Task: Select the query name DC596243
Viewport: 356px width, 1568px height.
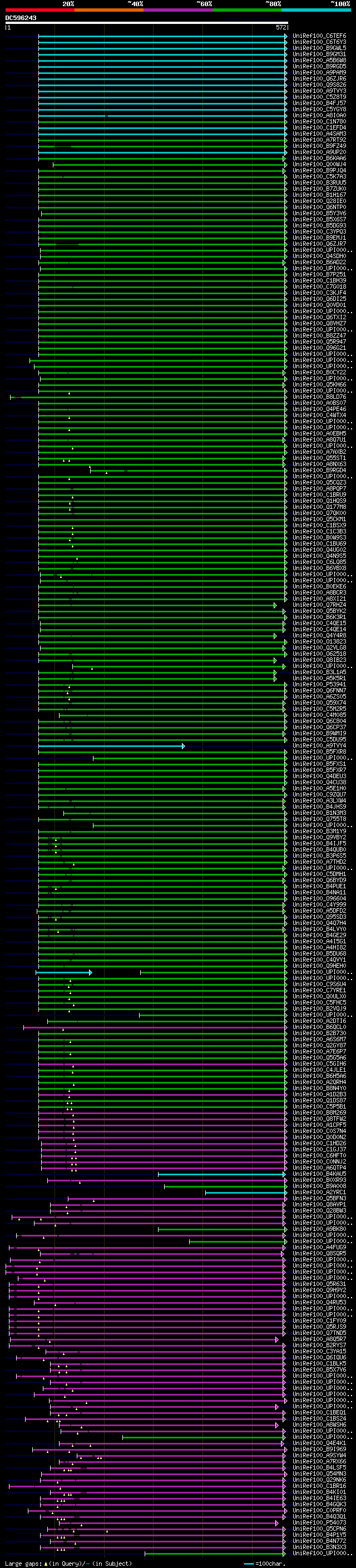Action: click(21, 18)
